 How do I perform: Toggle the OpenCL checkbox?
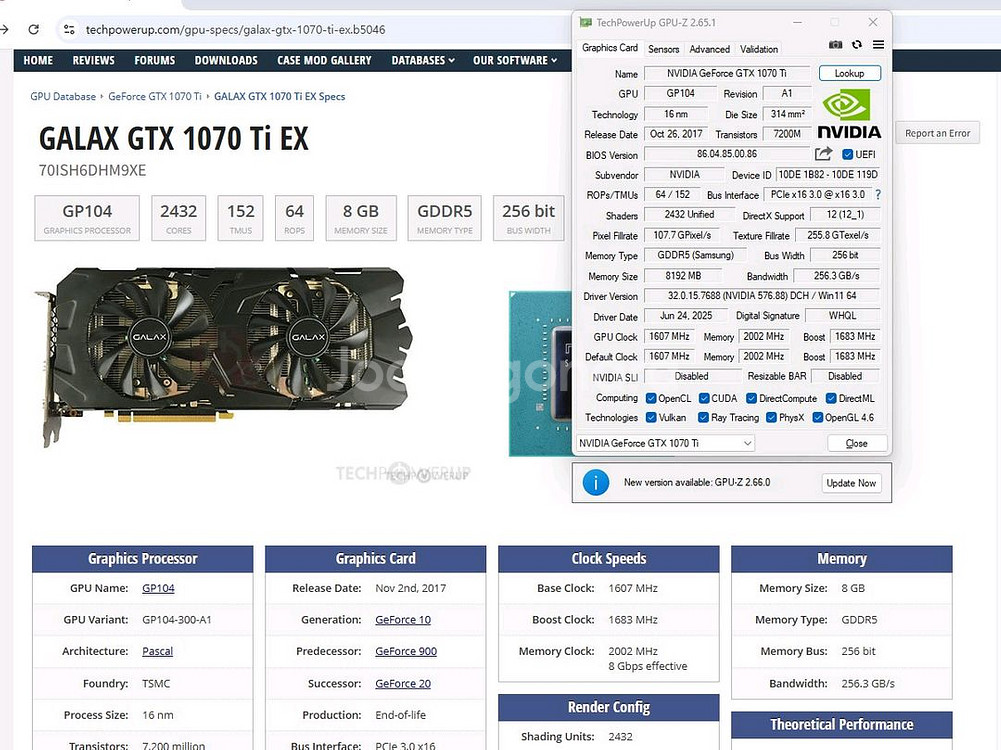651,398
